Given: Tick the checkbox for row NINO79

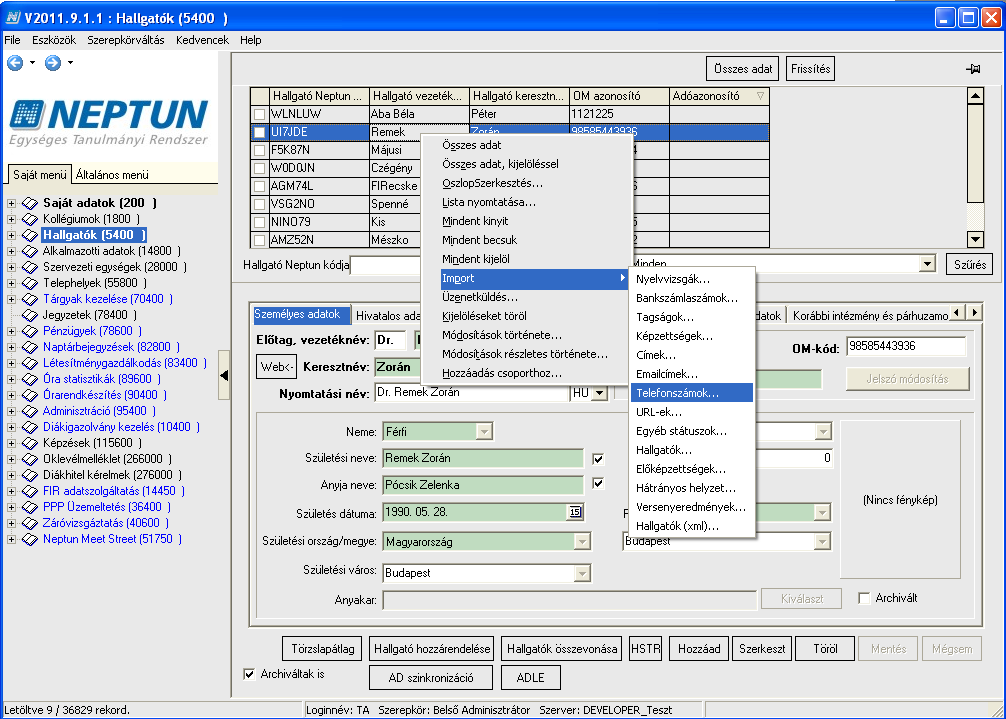Looking at the screenshot, I should coord(259,222).
